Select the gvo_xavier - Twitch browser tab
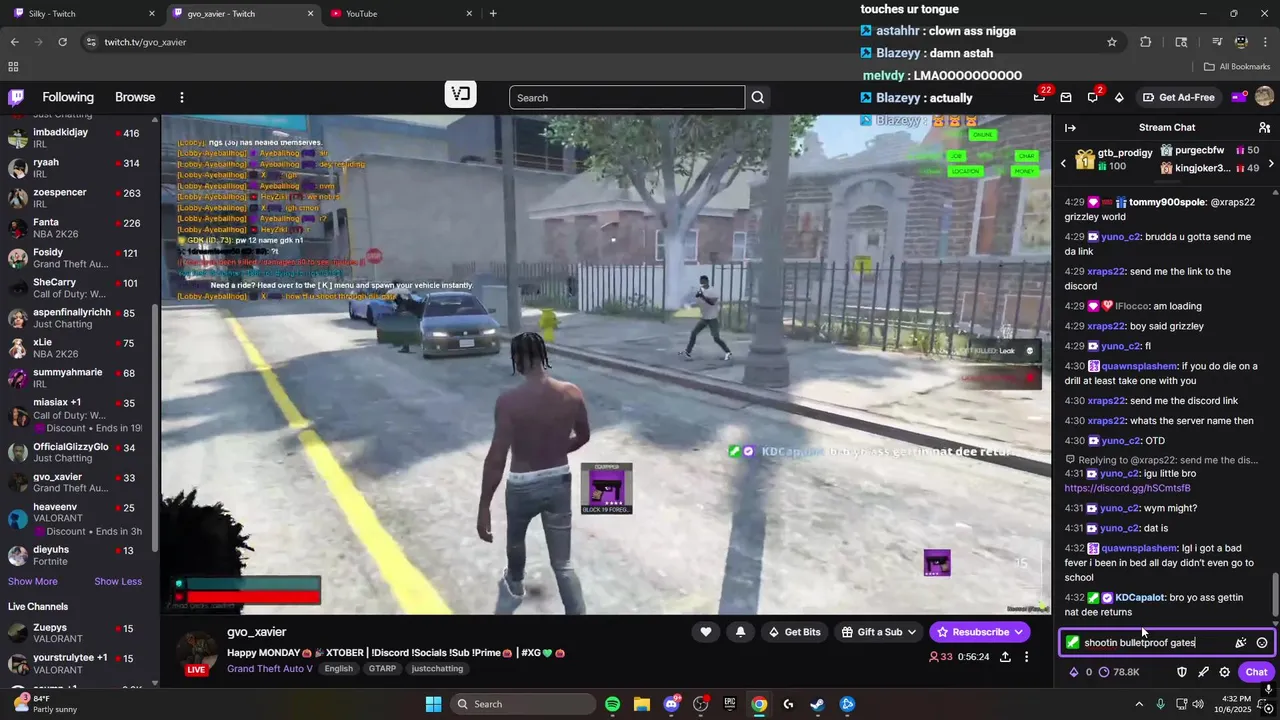Image resolution: width=1280 pixels, height=720 pixels. (x=242, y=14)
